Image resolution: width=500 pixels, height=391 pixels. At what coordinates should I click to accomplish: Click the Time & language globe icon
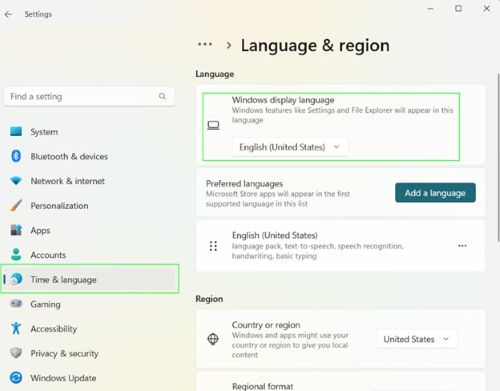[16, 279]
